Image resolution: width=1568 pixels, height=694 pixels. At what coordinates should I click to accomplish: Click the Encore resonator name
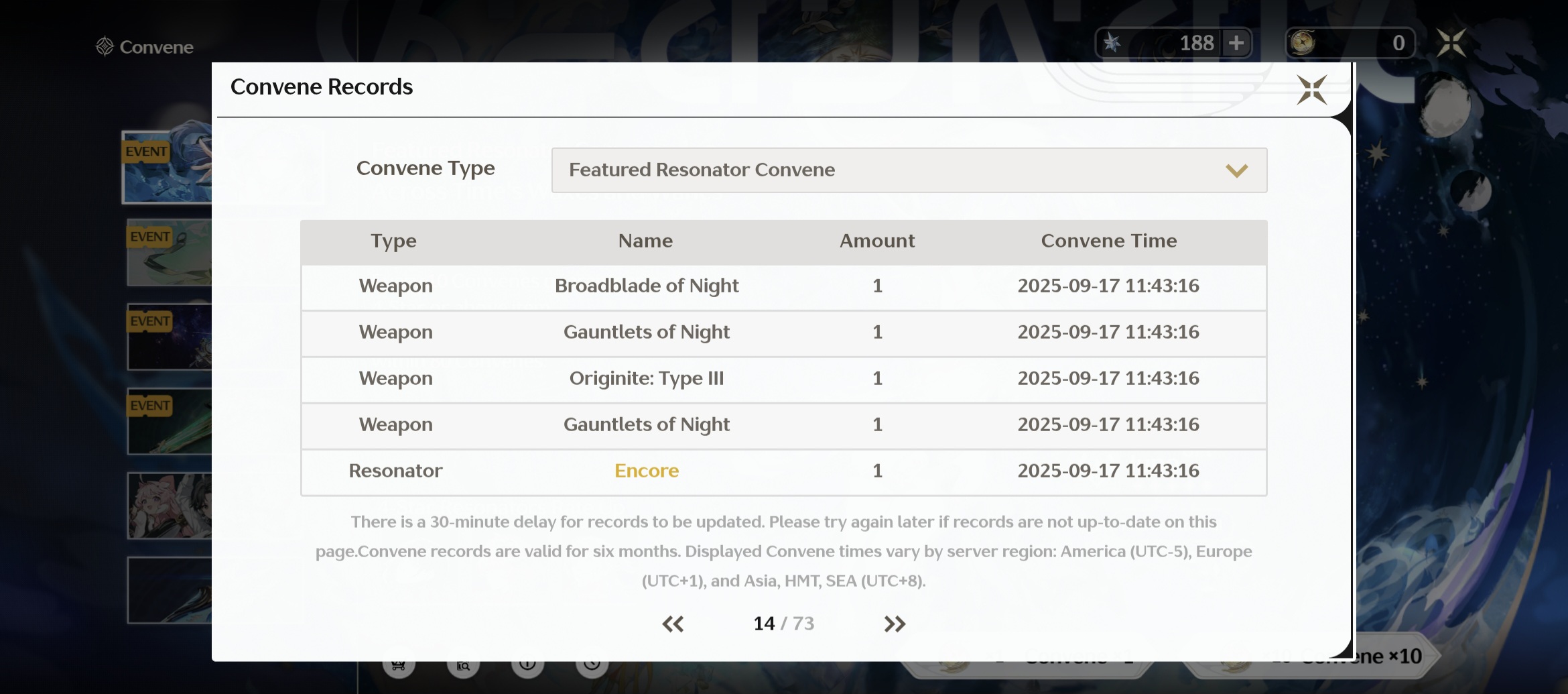(647, 471)
